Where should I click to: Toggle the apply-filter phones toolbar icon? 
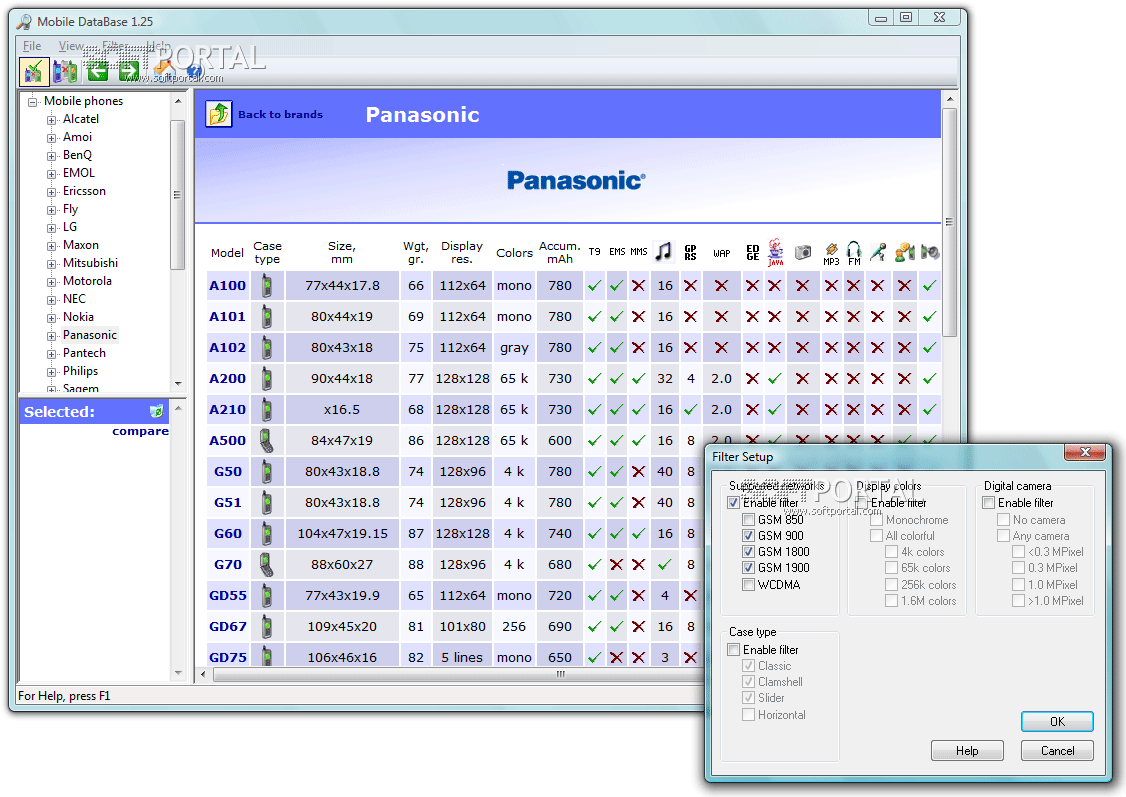coord(34,71)
